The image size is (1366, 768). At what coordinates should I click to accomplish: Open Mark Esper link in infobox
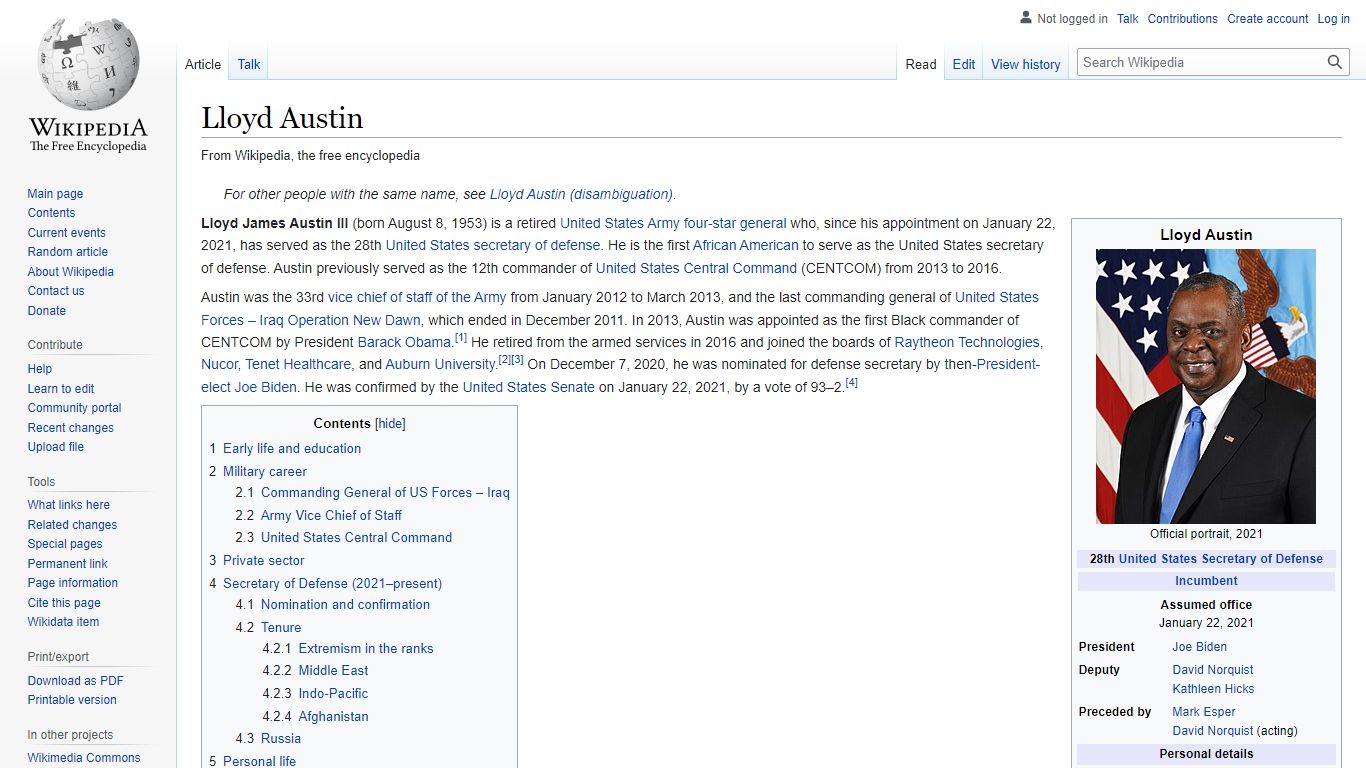[x=1204, y=712]
